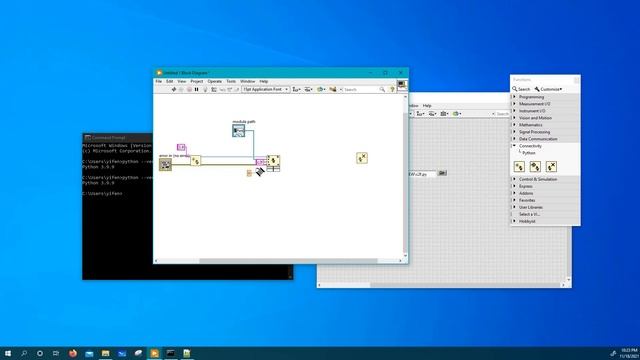The width and height of the screenshot is (640, 360).
Task: Open Reorder dropdown in Block Diagram toolbar
Action: pyautogui.click(x=321, y=89)
